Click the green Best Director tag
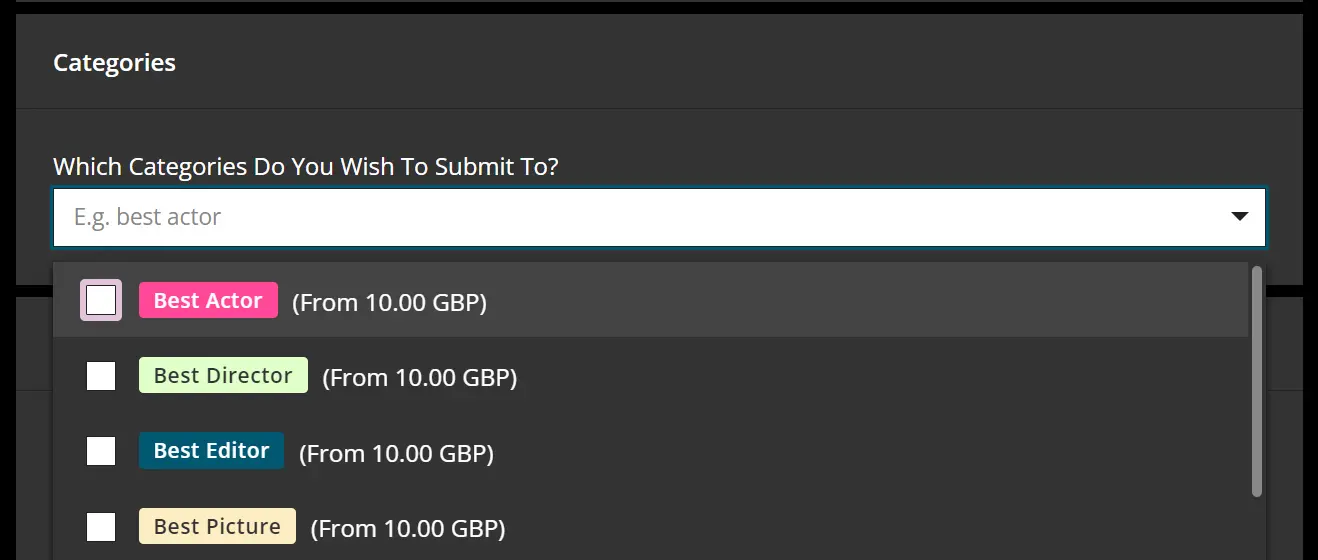The height and width of the screenshot is (560, 1318). [223, 375]
